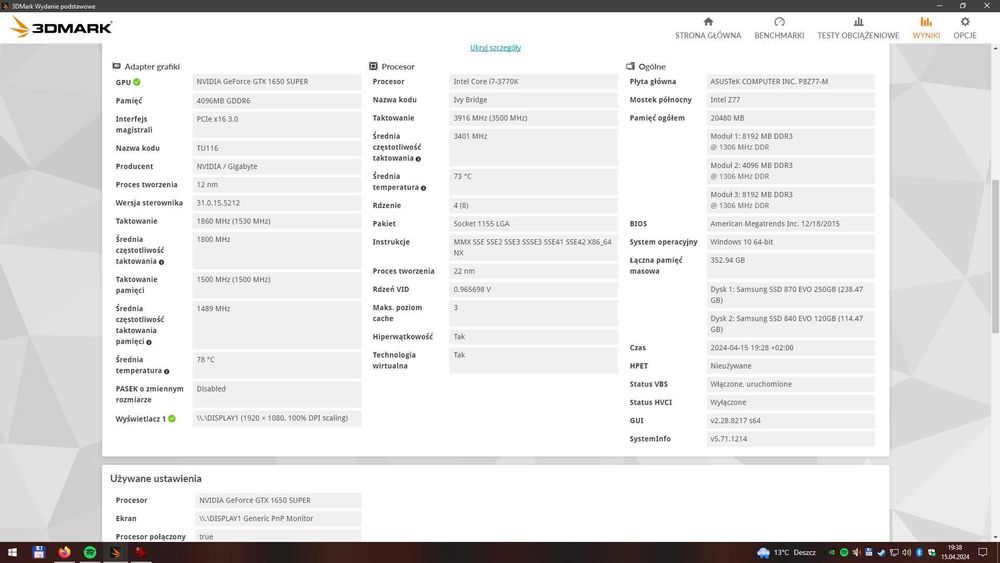Open the floppy disk app in taskbar

click(x=39, y=552)
